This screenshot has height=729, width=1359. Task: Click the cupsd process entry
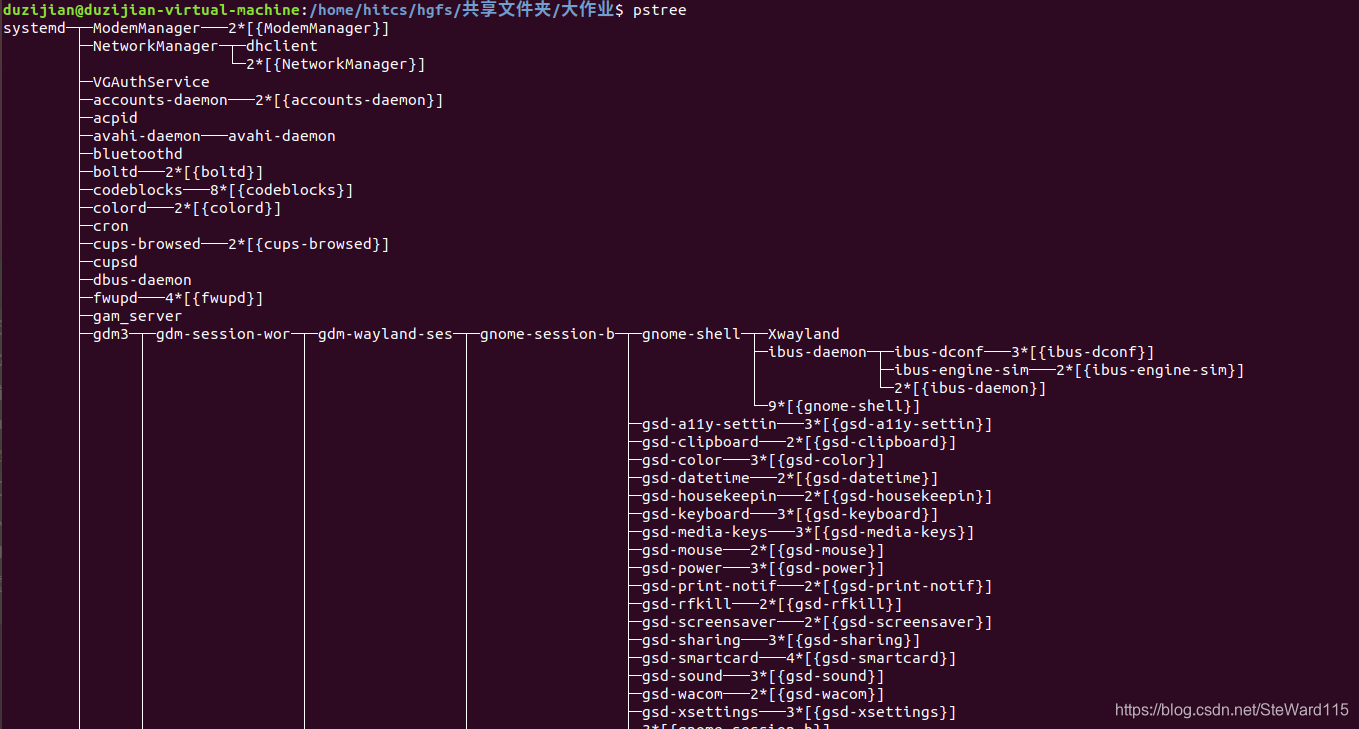click(x=115, y=262)
